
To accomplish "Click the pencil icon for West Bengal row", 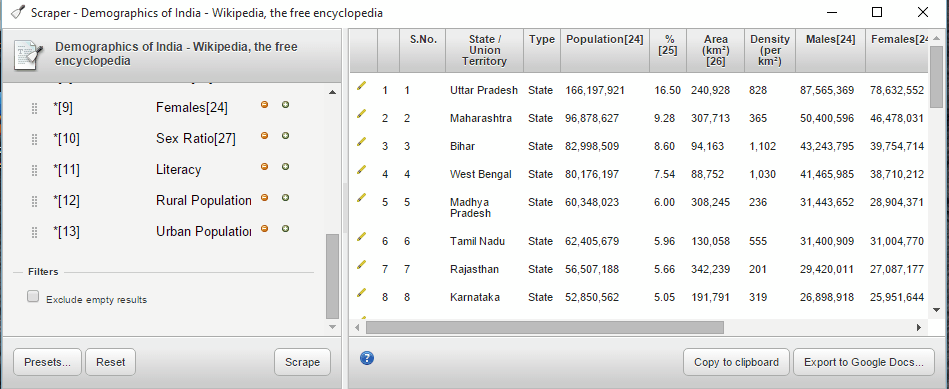I will (361, 169).
